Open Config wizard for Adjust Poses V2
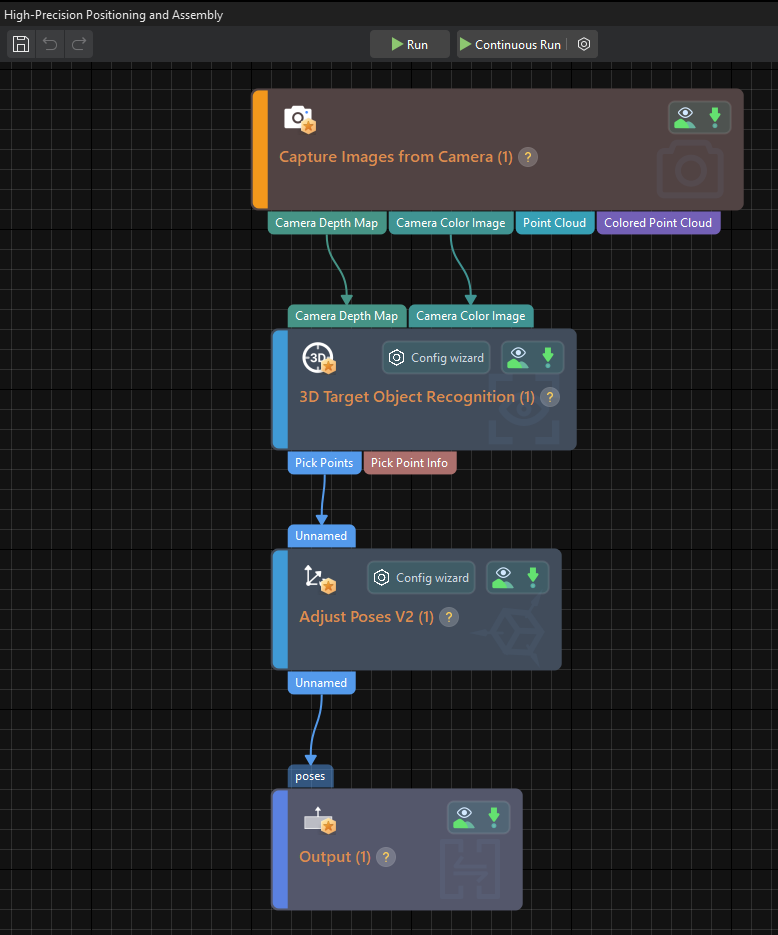The width and height of the screenshot is (778, 935). 421,578
